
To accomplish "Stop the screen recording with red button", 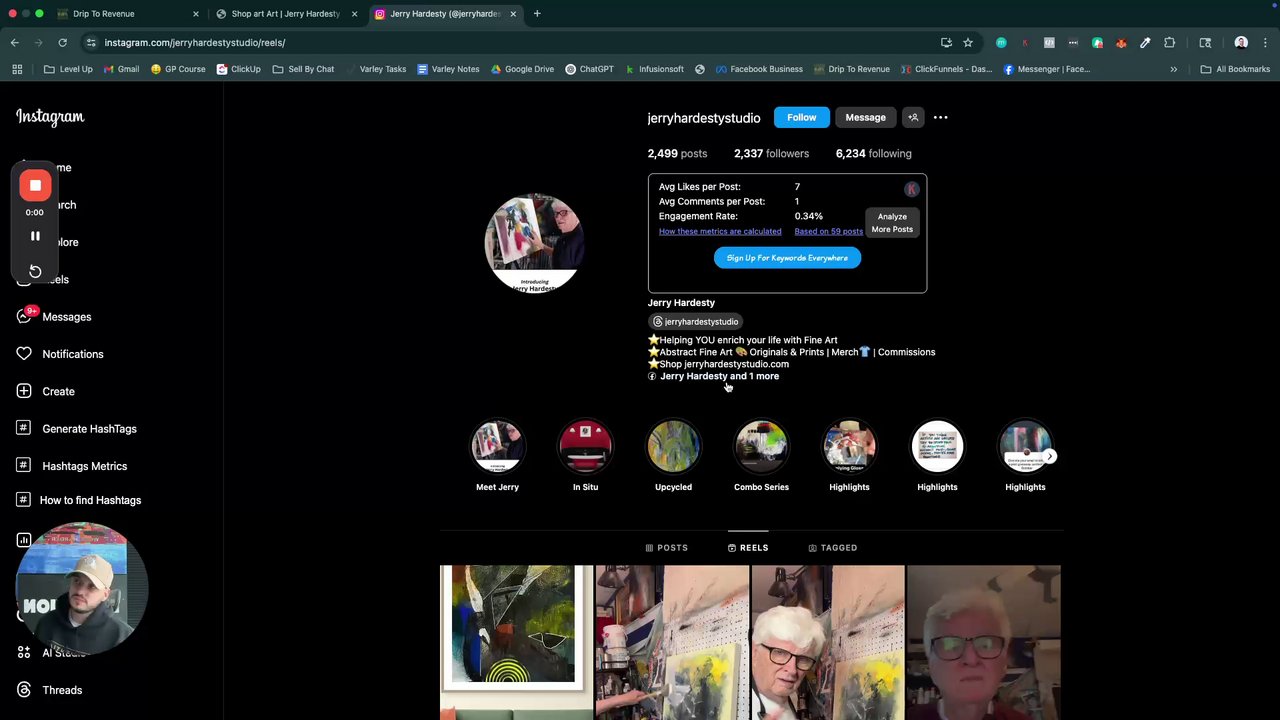I will (x=35, y=185).
